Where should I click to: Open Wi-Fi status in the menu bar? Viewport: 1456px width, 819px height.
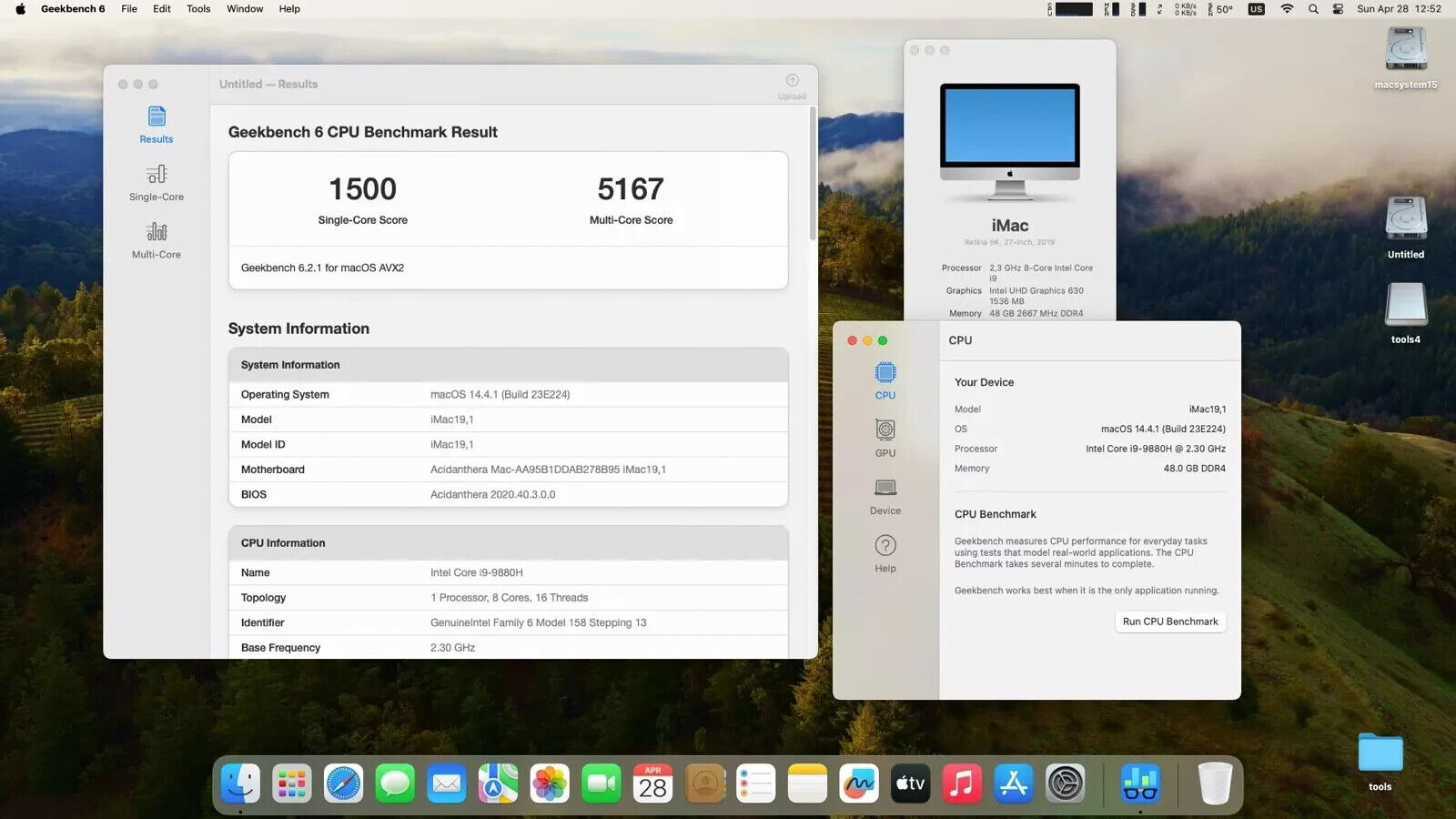click(x=1287, y=9)
